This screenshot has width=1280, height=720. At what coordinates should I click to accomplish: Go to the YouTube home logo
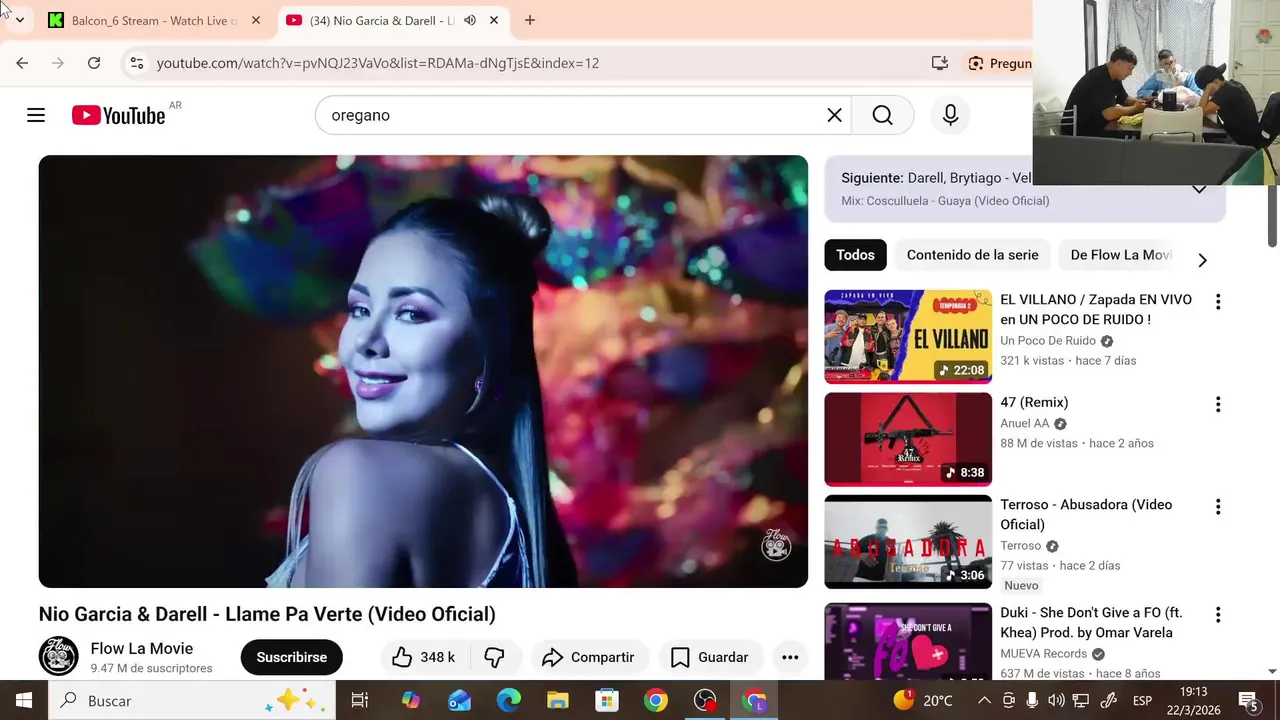118,115
